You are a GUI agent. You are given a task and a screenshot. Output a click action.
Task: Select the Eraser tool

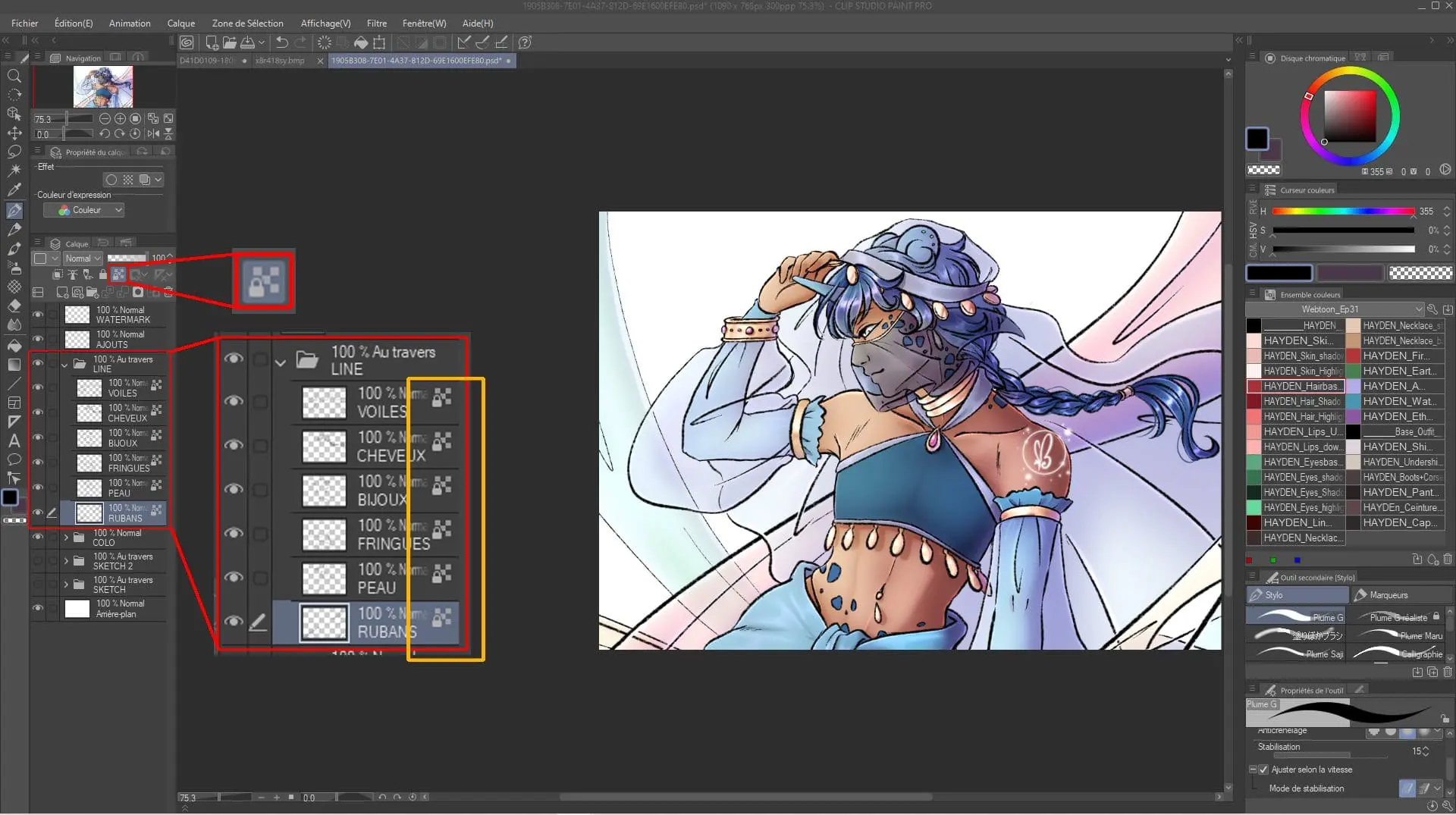pos(14,306)
